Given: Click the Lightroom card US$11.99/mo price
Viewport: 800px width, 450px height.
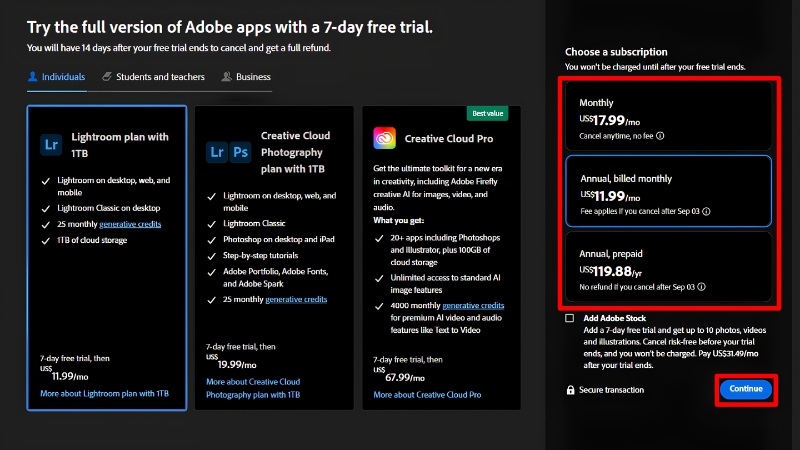Looking at the screenshot, I should 64,373.
